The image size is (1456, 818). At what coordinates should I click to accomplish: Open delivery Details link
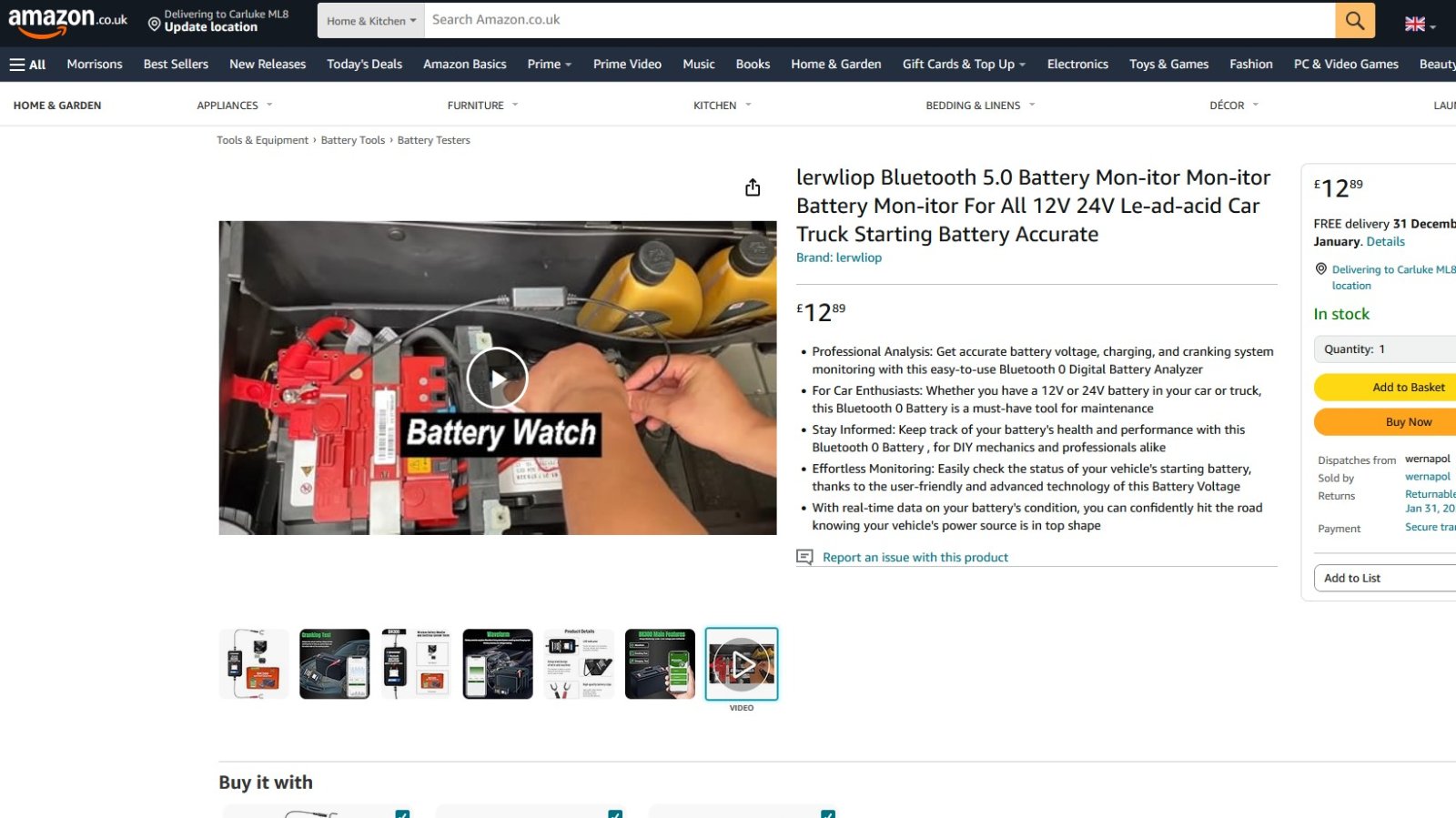click(x=1385, y=241)
